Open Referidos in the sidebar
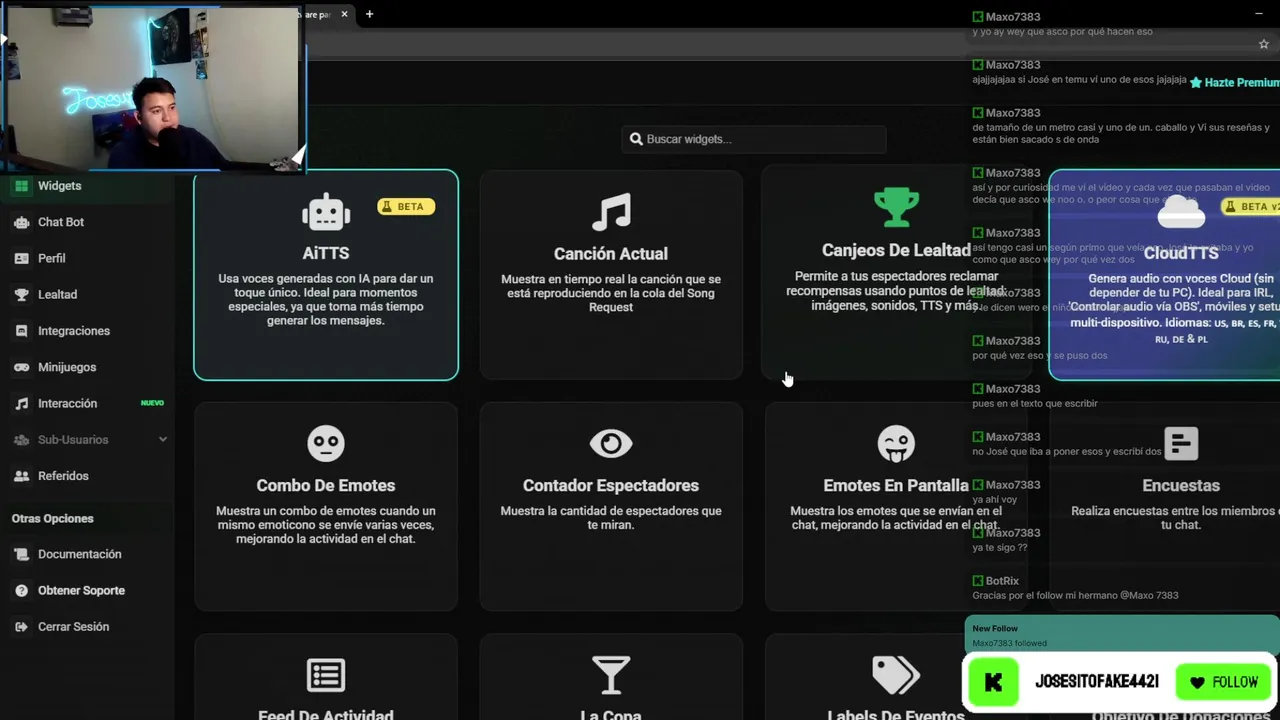Viewport: 1280px width, 720px height. 63,476
